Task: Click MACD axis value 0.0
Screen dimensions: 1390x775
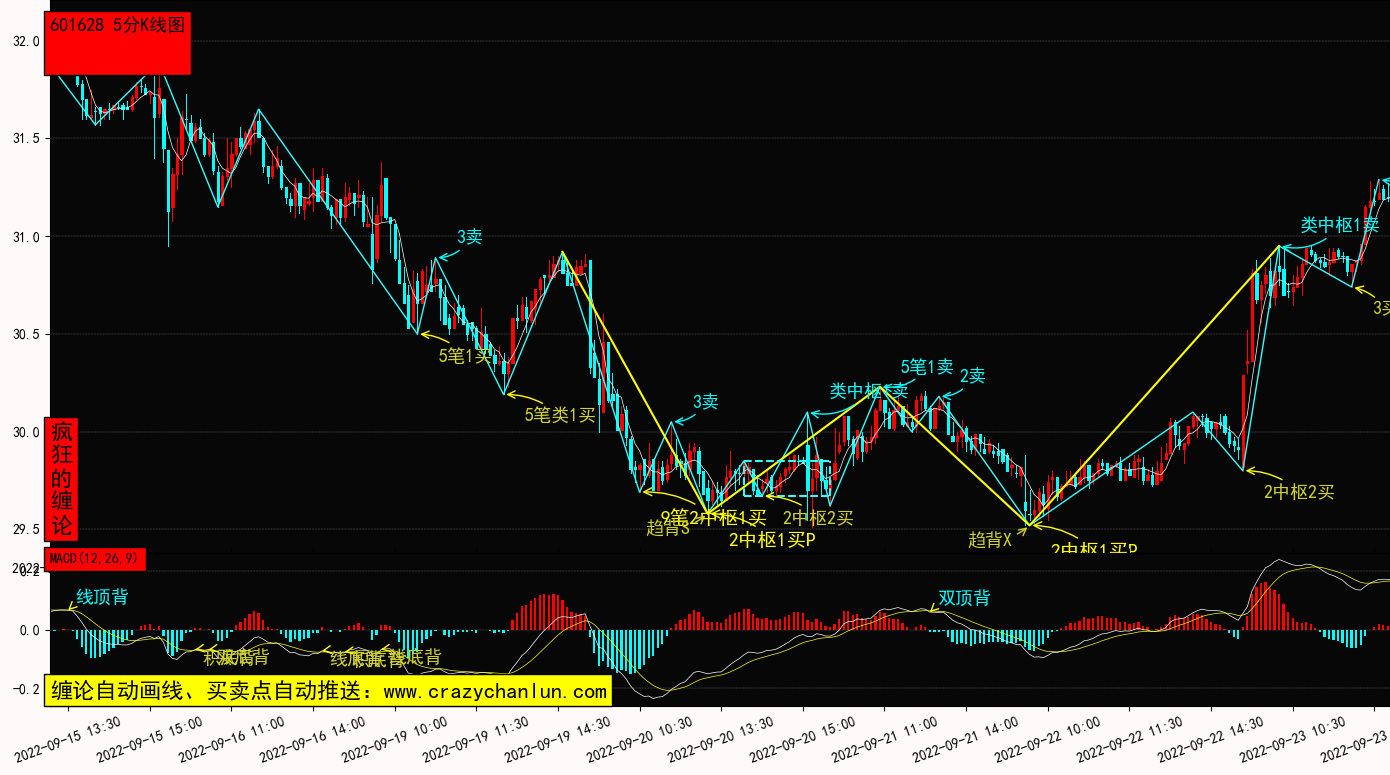Action: coord(29,631)
